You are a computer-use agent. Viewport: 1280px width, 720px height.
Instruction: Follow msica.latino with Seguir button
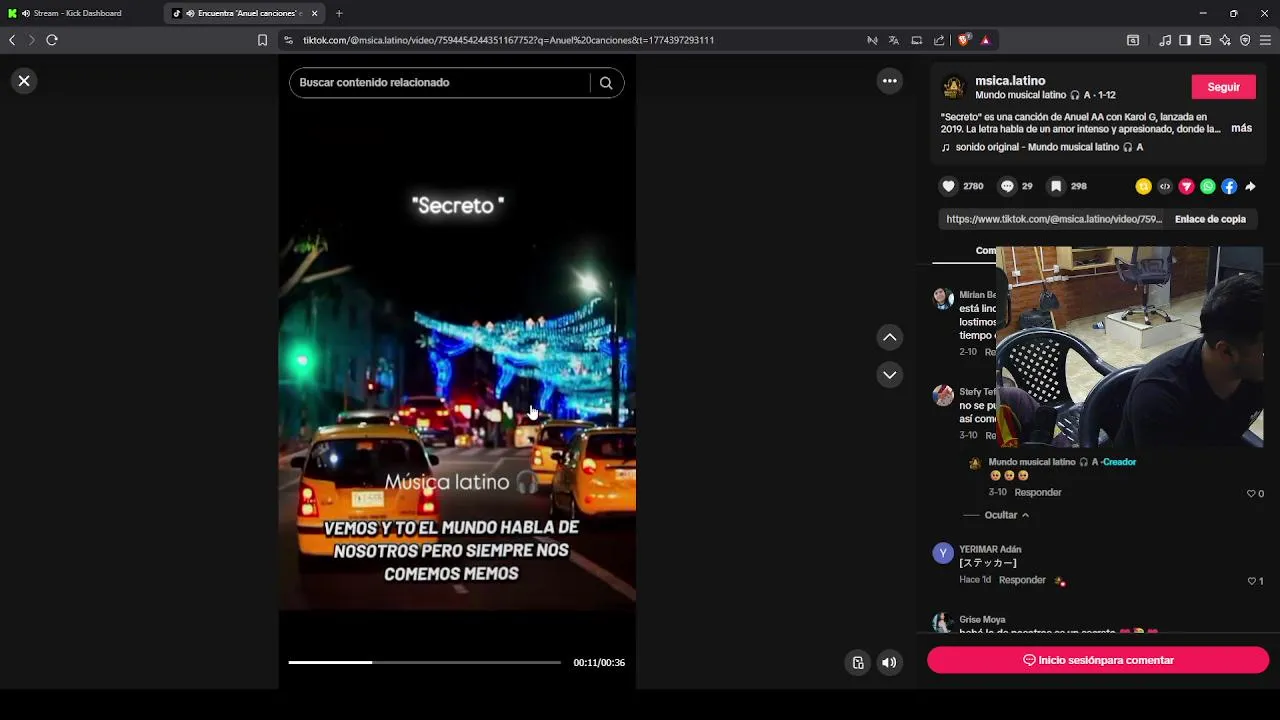tap(1224, 87)
